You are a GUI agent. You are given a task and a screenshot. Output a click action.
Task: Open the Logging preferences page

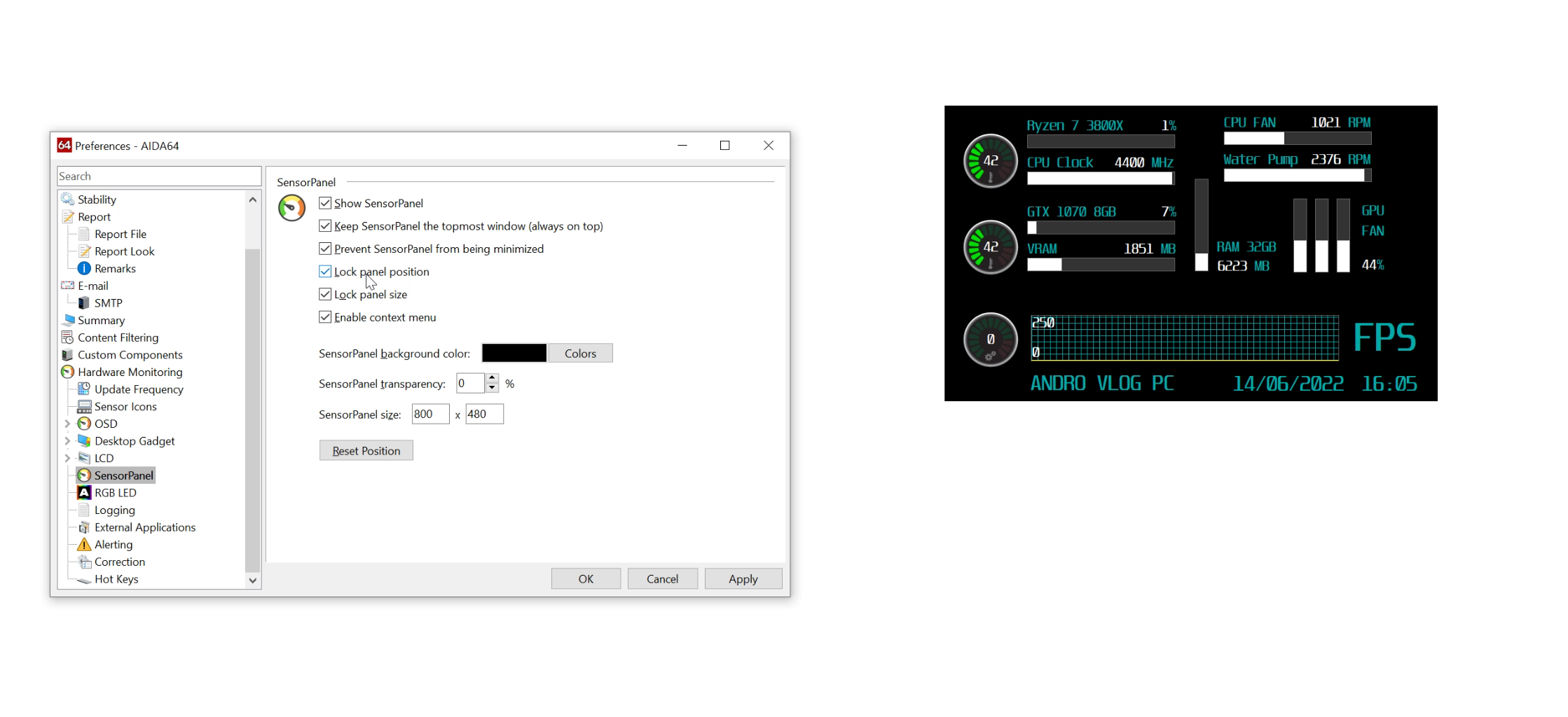(115, 510)
